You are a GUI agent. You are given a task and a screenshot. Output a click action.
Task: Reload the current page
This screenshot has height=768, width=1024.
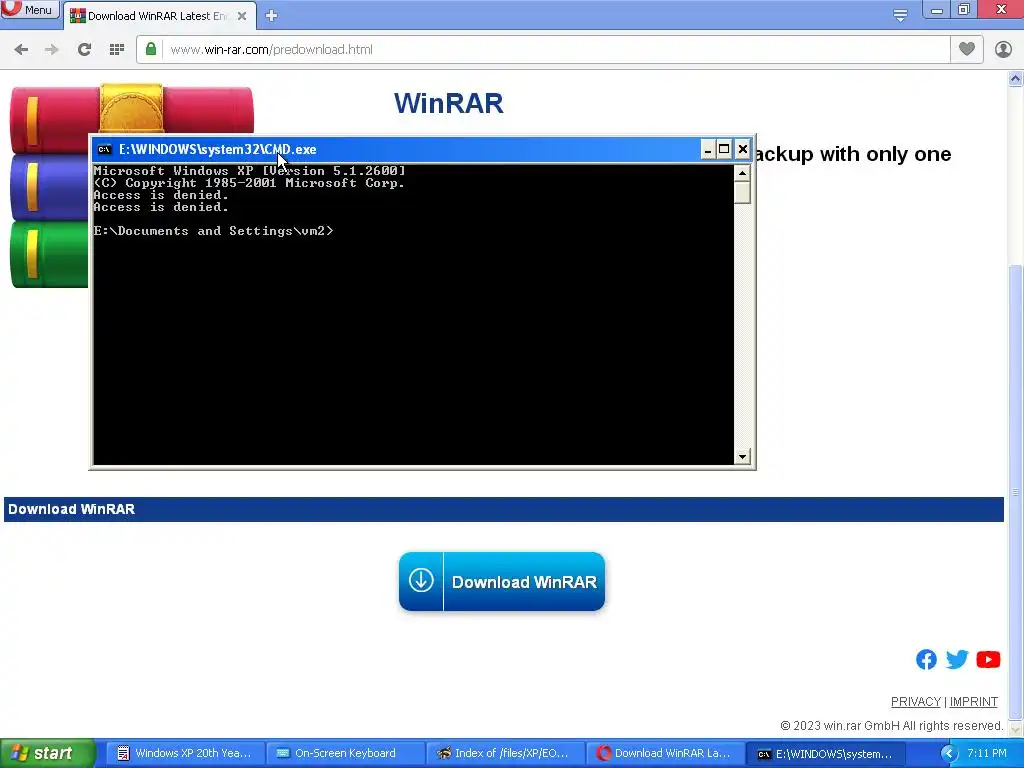84,50
